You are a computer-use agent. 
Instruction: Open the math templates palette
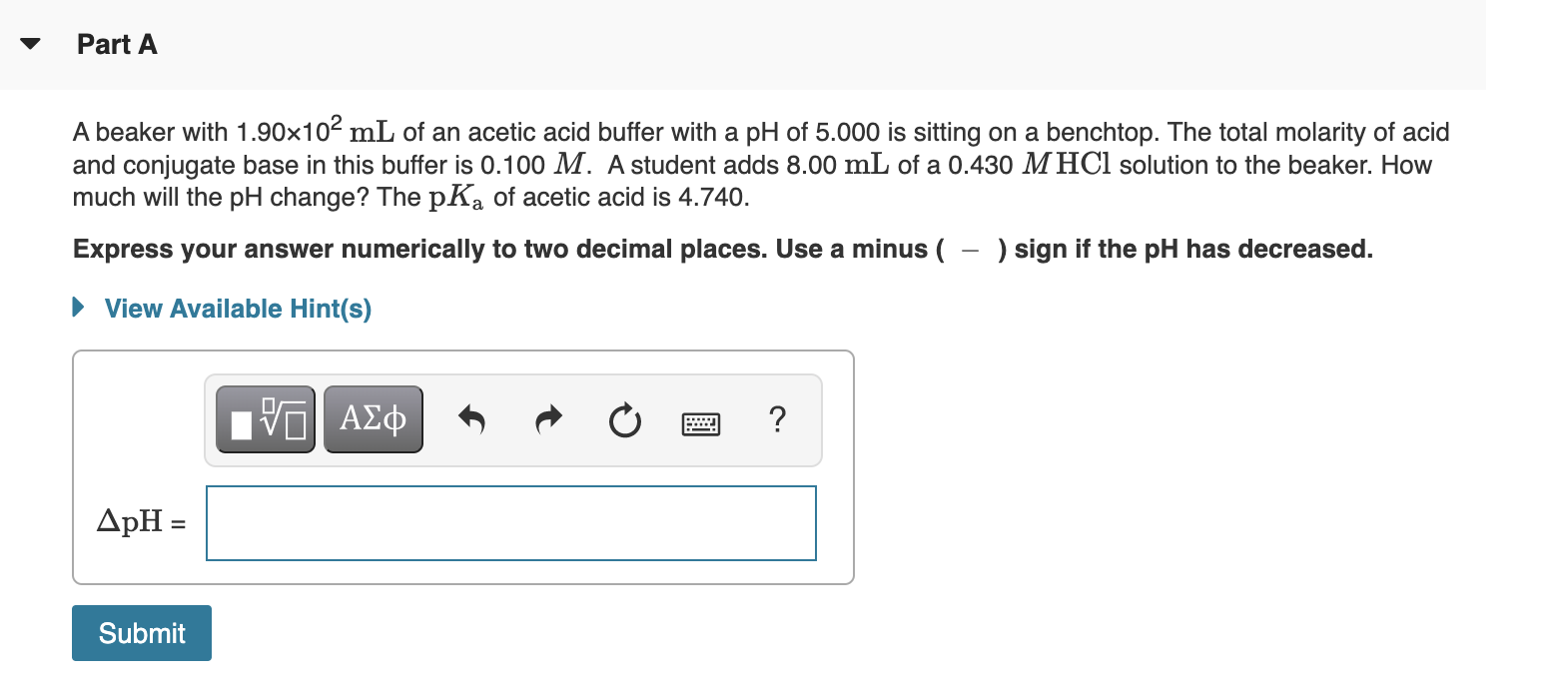point(265,419)
